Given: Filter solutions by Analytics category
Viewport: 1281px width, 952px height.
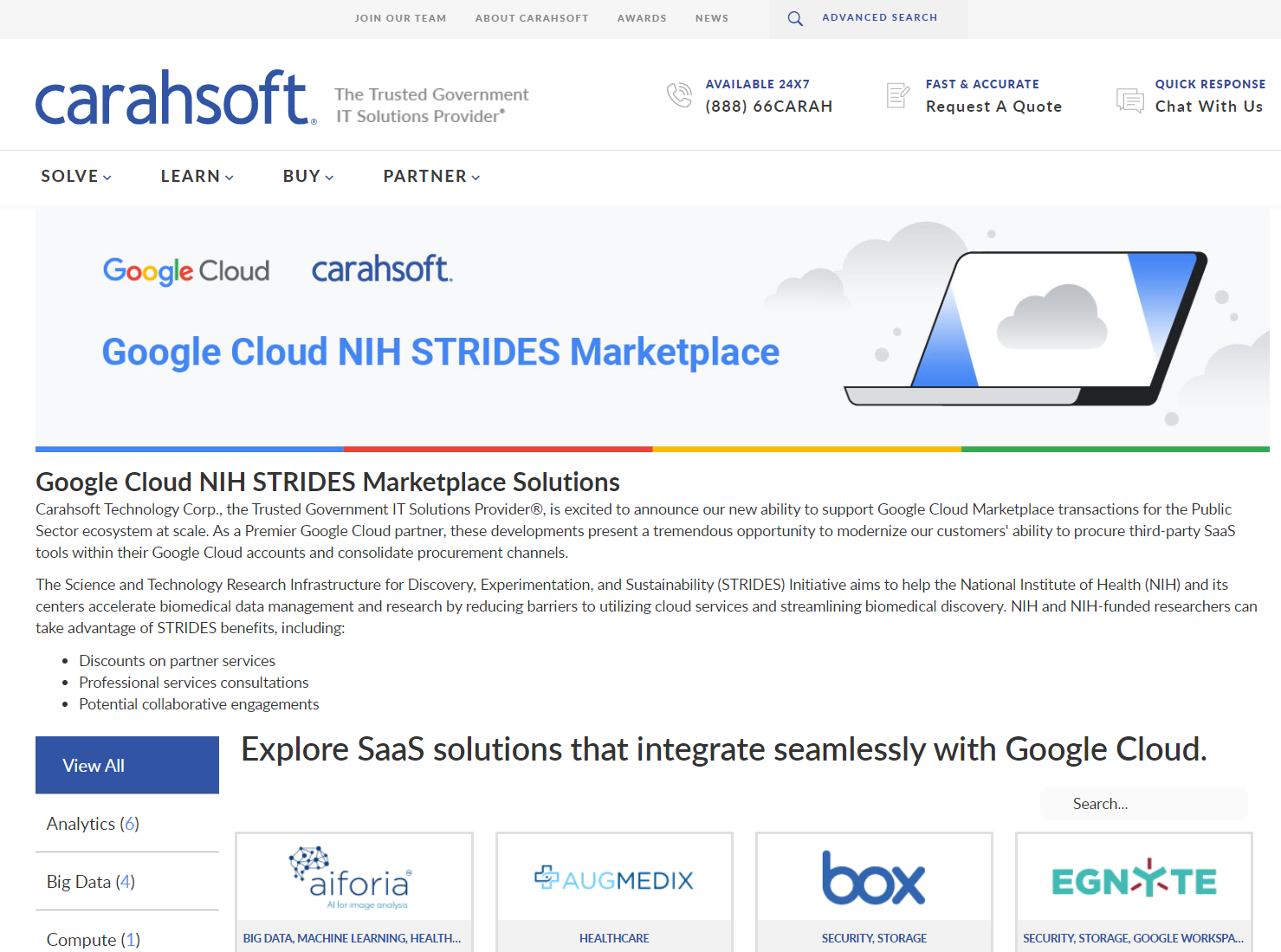Looking at the screenshot, I should click(x=93, y=824).
